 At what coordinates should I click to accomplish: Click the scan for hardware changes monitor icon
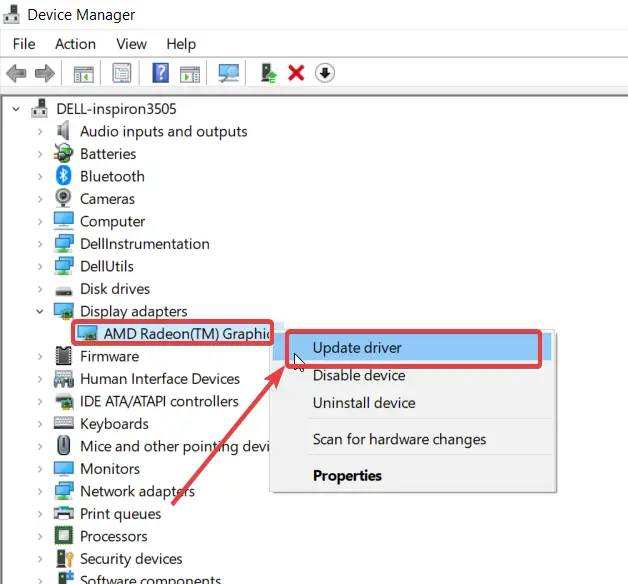point(229,73)
